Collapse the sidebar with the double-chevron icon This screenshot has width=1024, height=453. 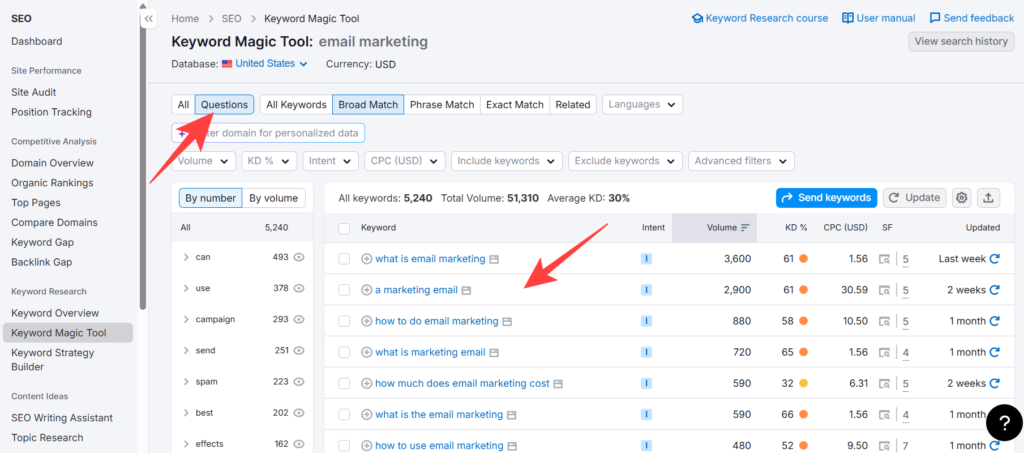149,19
